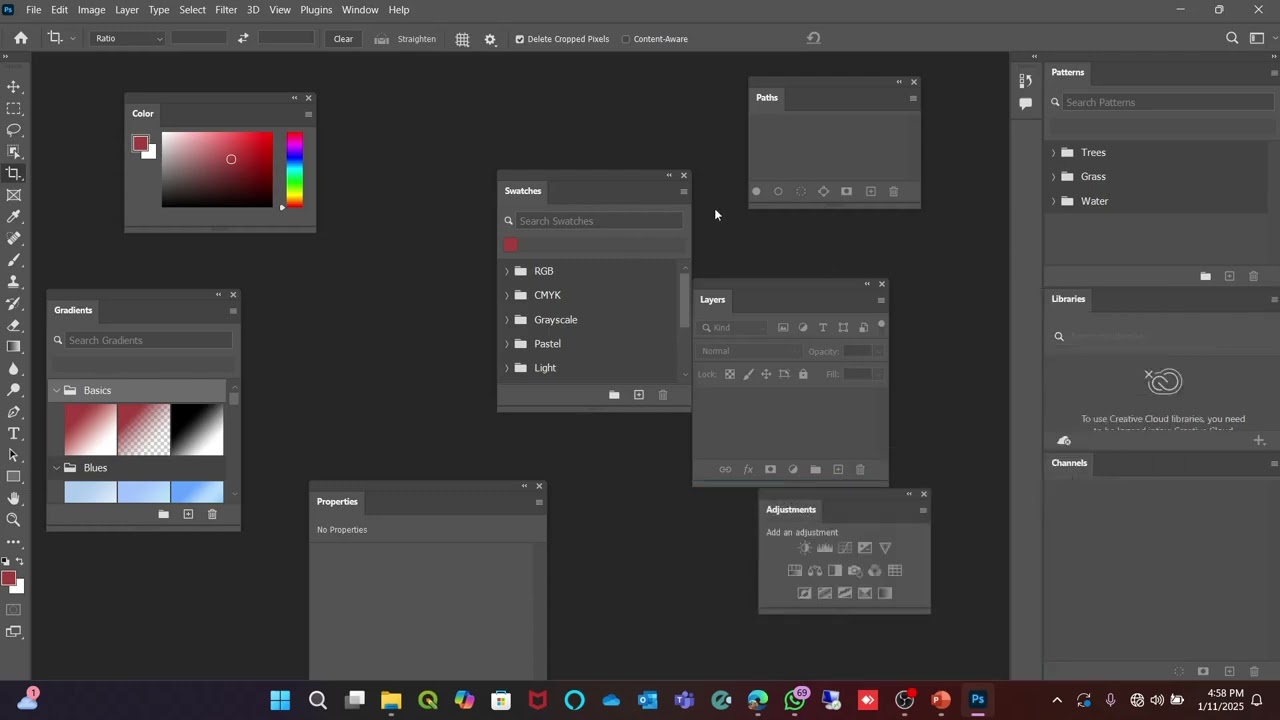This screenshot has width=1280, height=720.
Task: Expand the Trees pattern group
Action: [1053, 153]
